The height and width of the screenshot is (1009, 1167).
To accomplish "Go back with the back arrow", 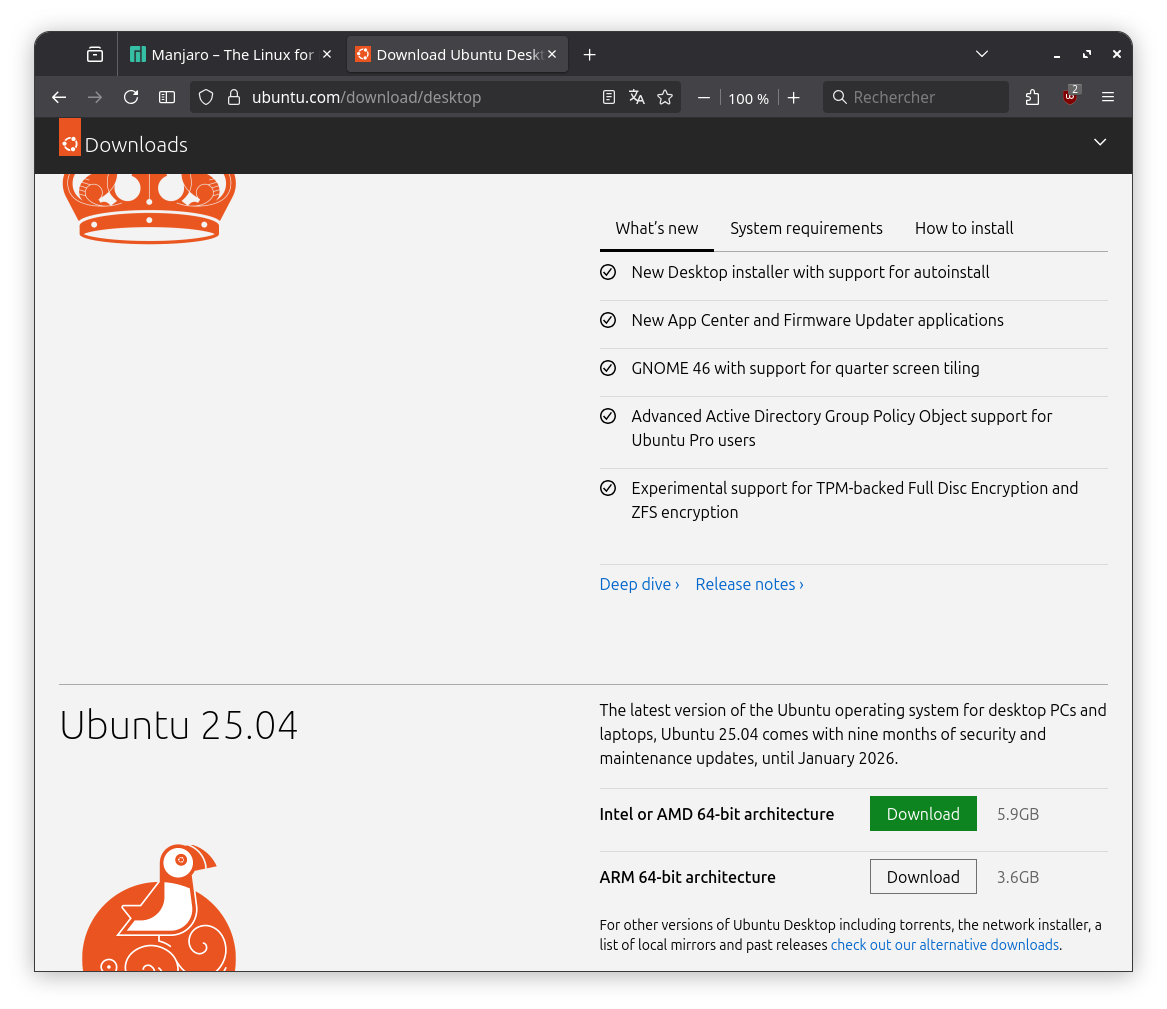I will pos(59,97).
